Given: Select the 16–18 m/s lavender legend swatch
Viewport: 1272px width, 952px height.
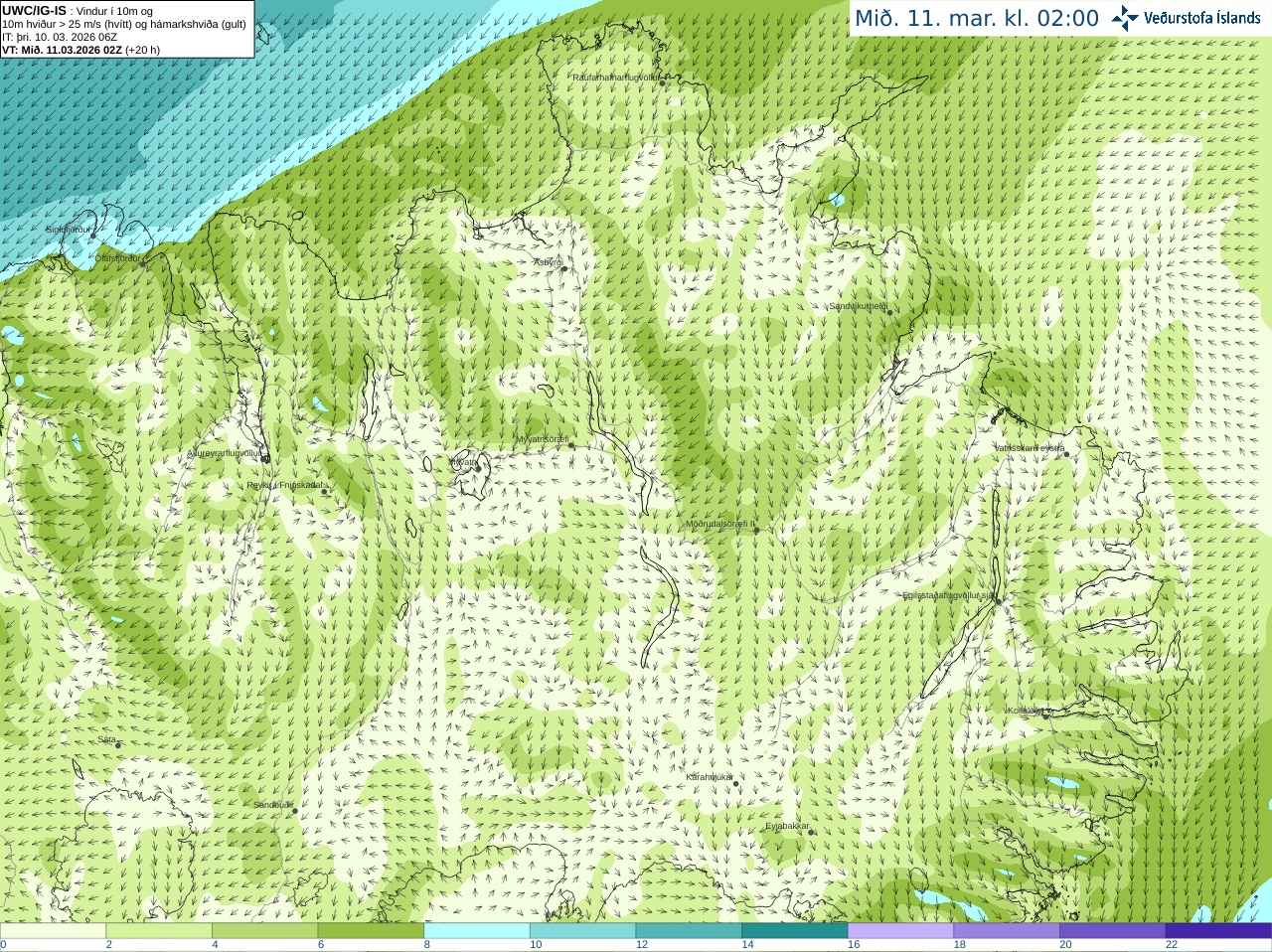Looking at the screenshot, I should click(x=900, y=931).
